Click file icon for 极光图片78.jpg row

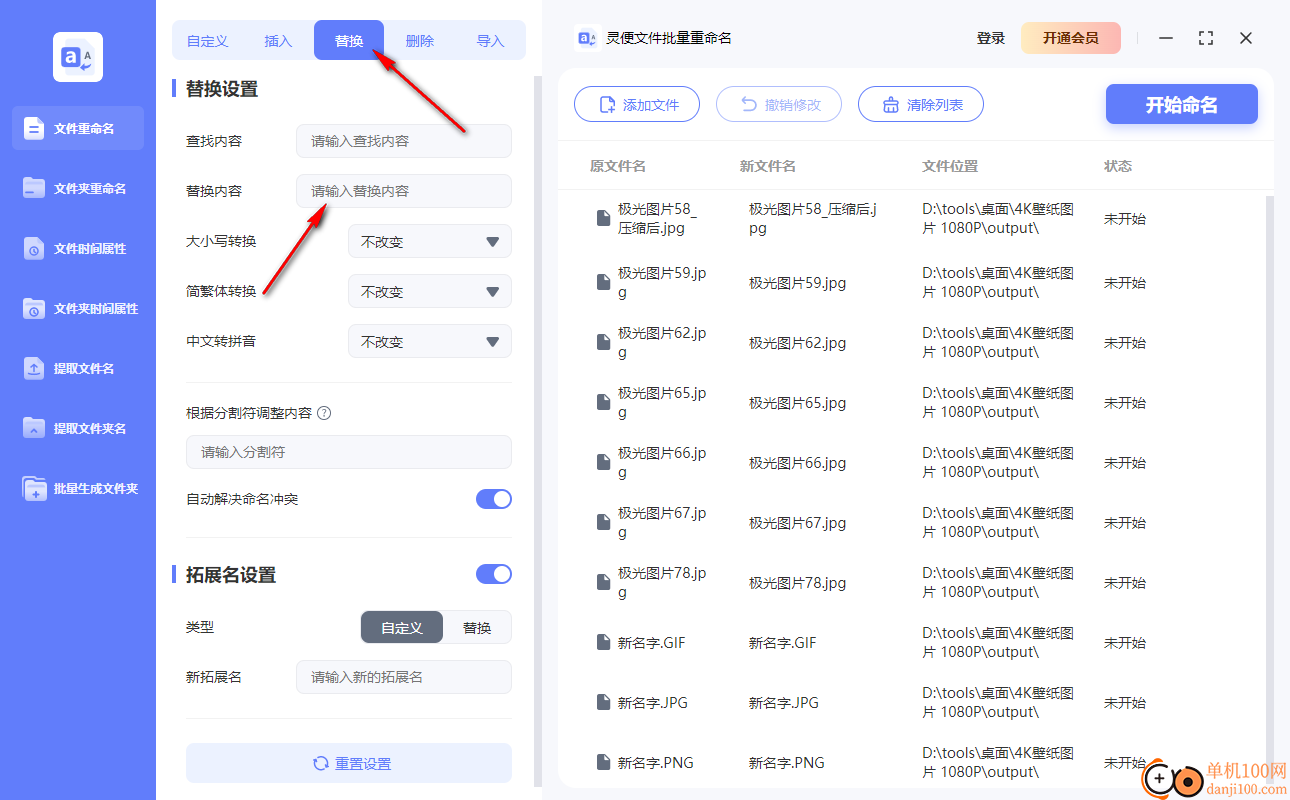(x=603, y=582)
